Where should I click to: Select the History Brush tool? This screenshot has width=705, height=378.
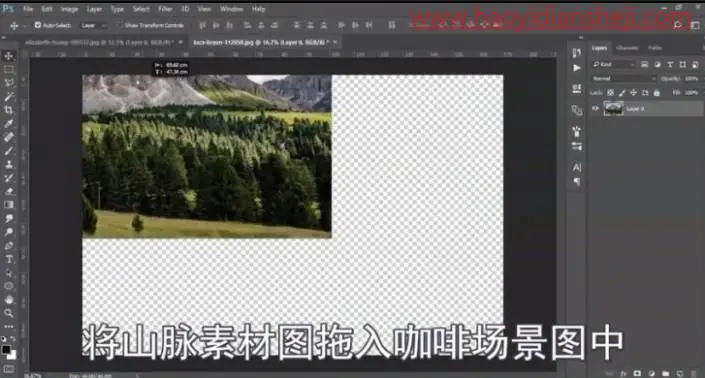(x=9, y=178)
